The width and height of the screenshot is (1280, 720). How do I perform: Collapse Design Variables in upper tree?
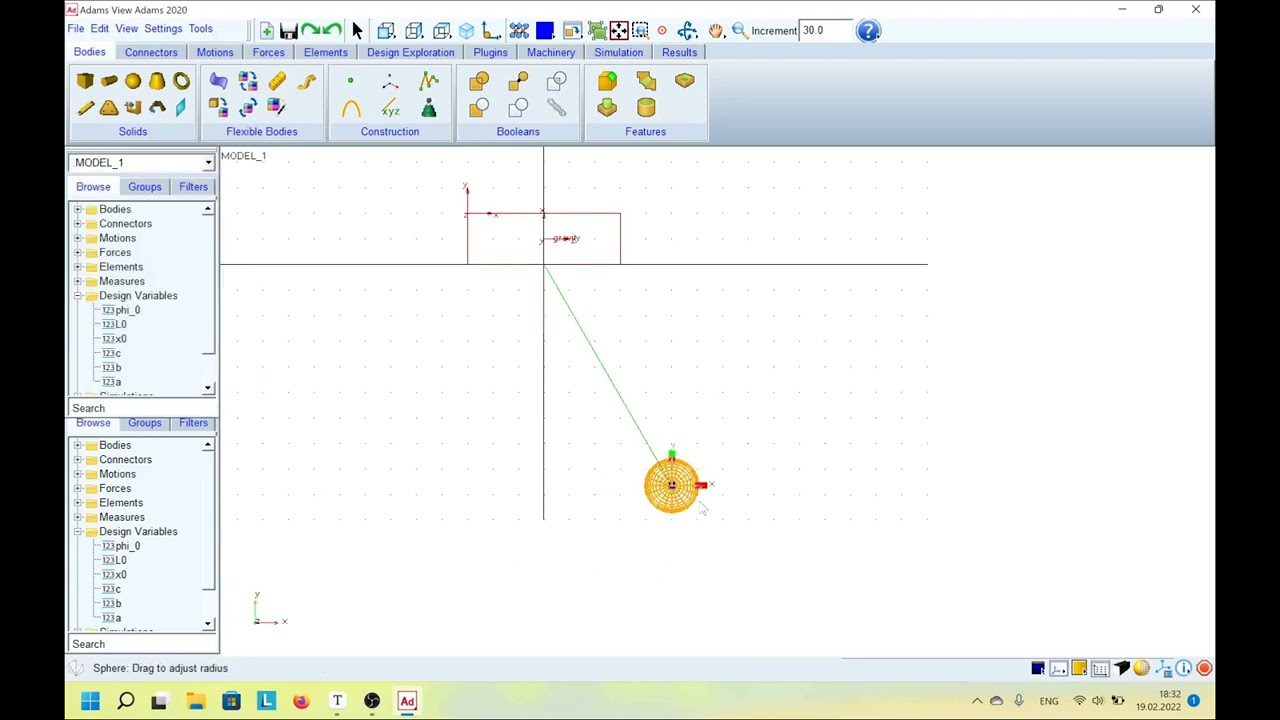coord(78,296)
